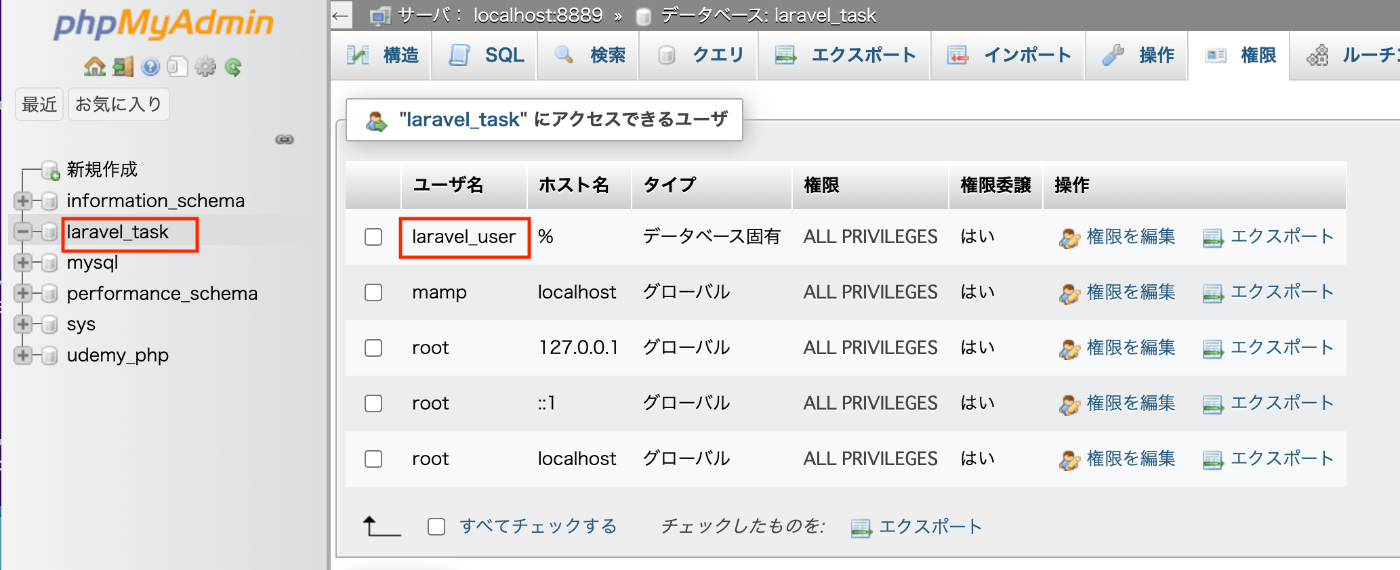Screen dimensions: 1400x570
Task: Edit privileges for mamp user
Action: (x=1118, y=293)
